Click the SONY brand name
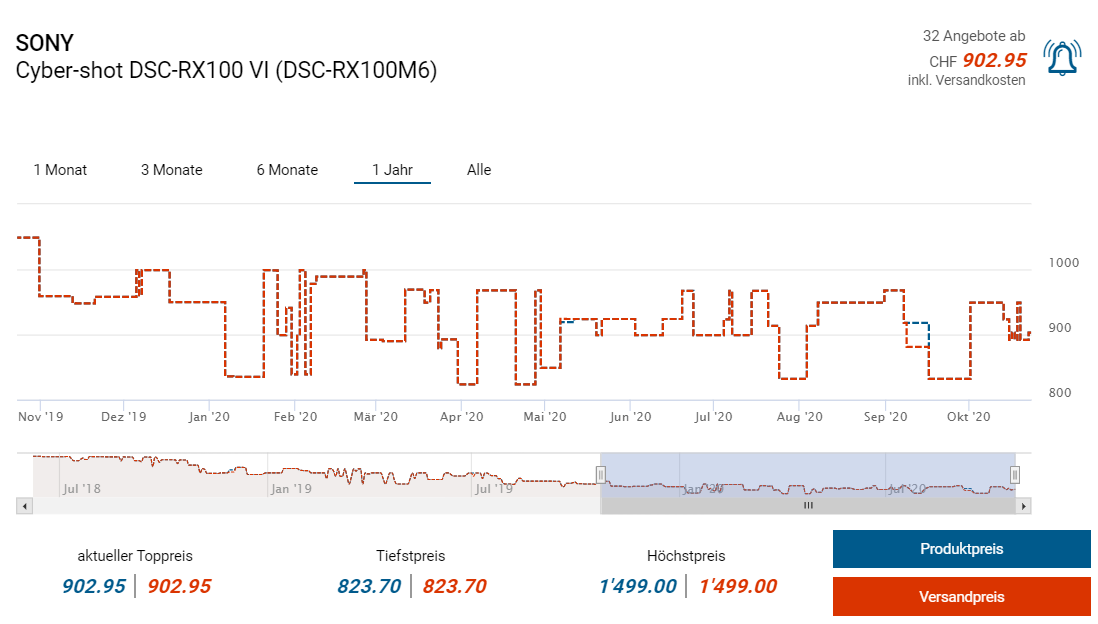The height and width of the screenshot is (624, 1098). [x=44, y=43]
